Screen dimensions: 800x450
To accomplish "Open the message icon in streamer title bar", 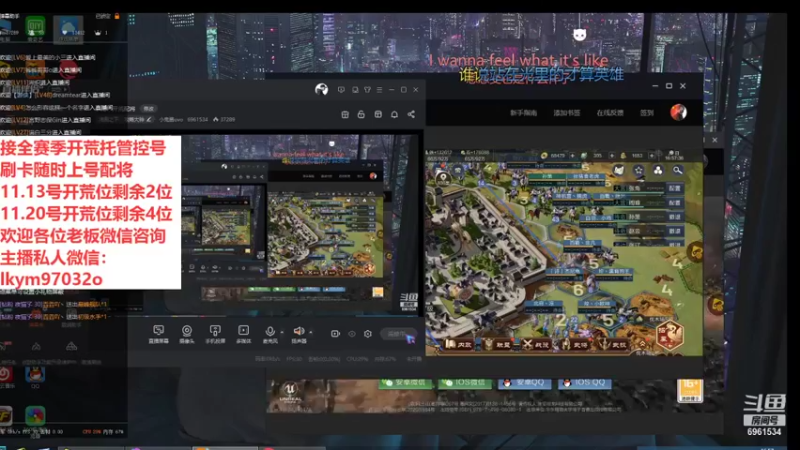I will [341, 90].
